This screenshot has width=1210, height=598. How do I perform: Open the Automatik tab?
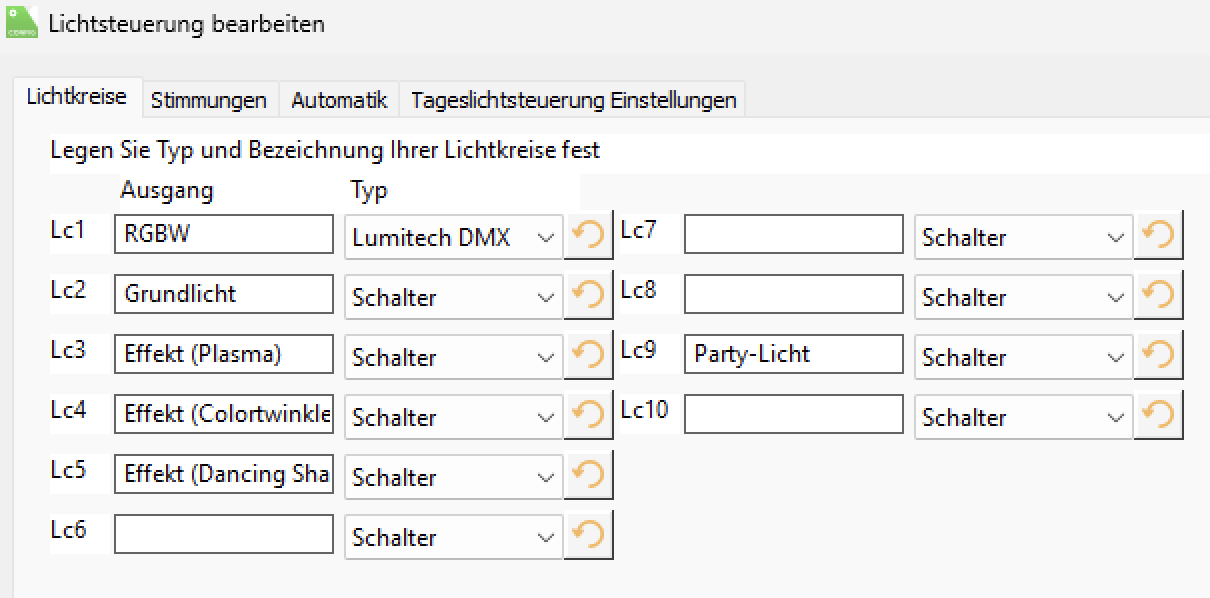click(339, 100)
